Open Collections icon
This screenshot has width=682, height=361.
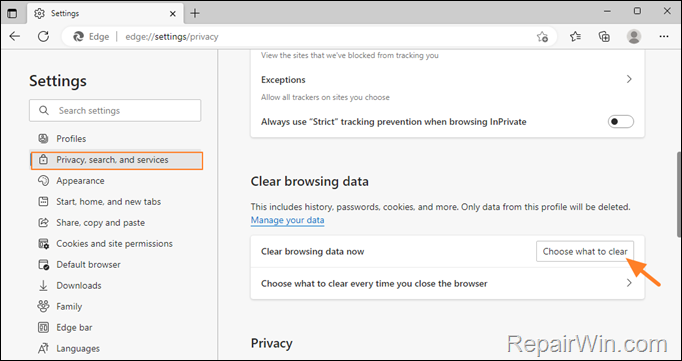(604, 37)
